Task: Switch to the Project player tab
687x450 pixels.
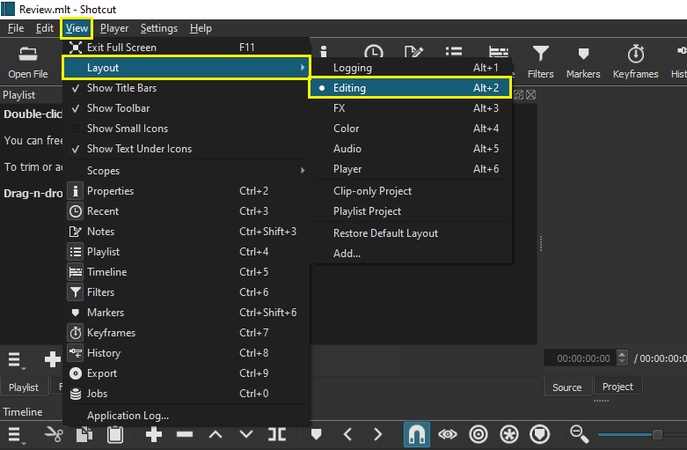Action: [x=618, y=386]
